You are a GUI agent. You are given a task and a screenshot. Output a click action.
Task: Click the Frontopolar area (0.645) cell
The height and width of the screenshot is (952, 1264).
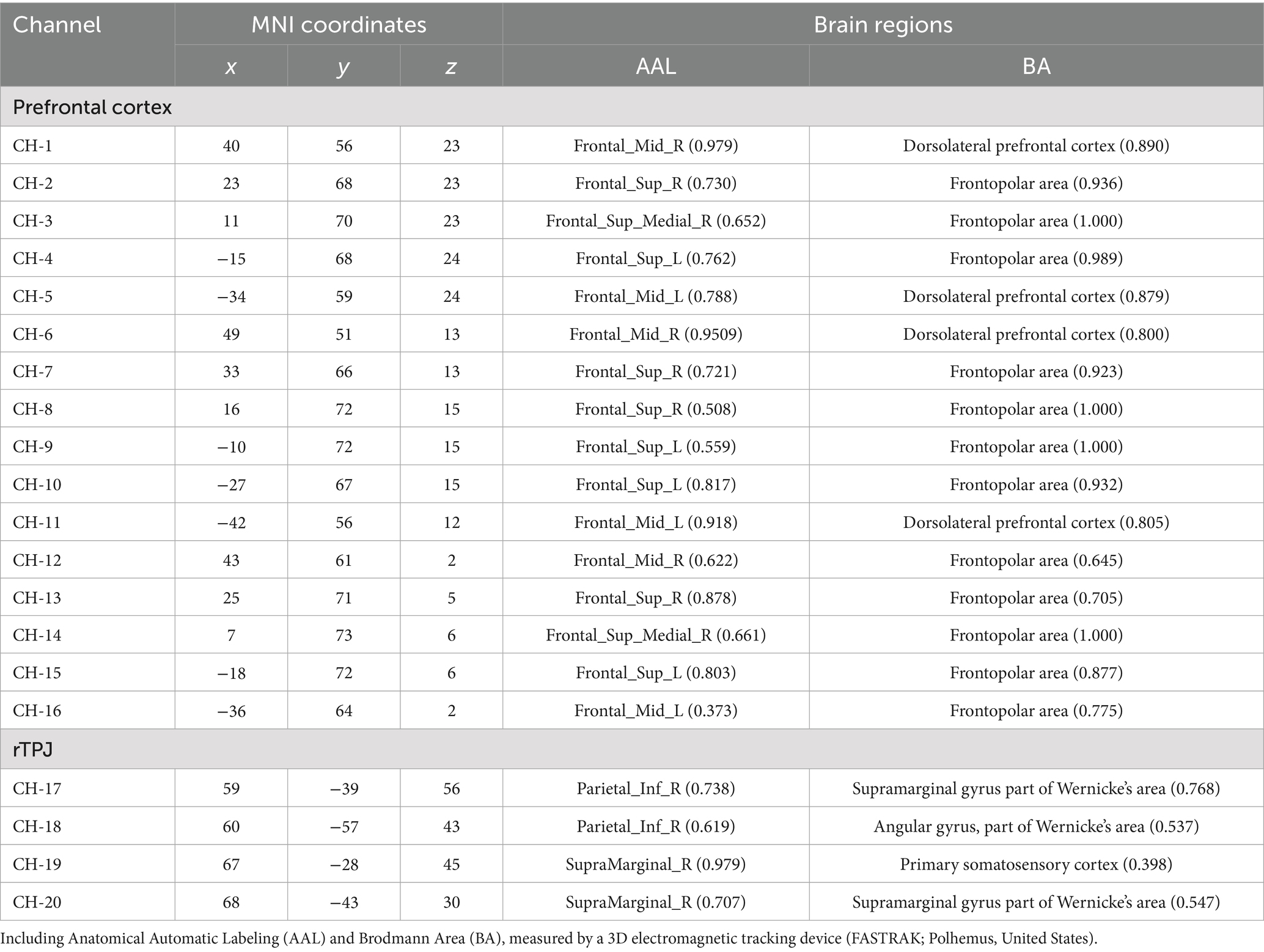1036,560
